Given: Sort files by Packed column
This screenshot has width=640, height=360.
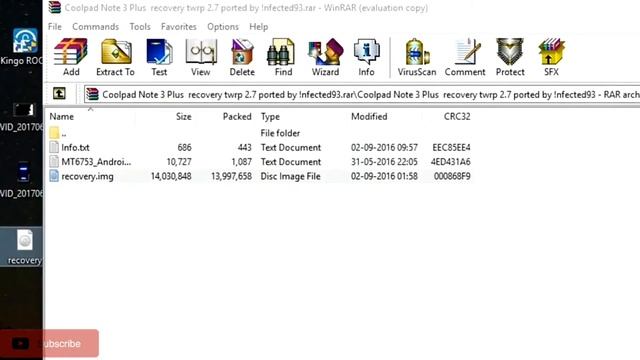Looking at the screenshot, I should 237,116.
